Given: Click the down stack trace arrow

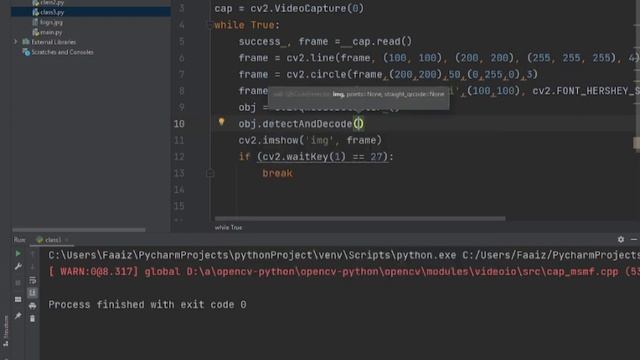Looking at the screenshot, I should (33, 267).
